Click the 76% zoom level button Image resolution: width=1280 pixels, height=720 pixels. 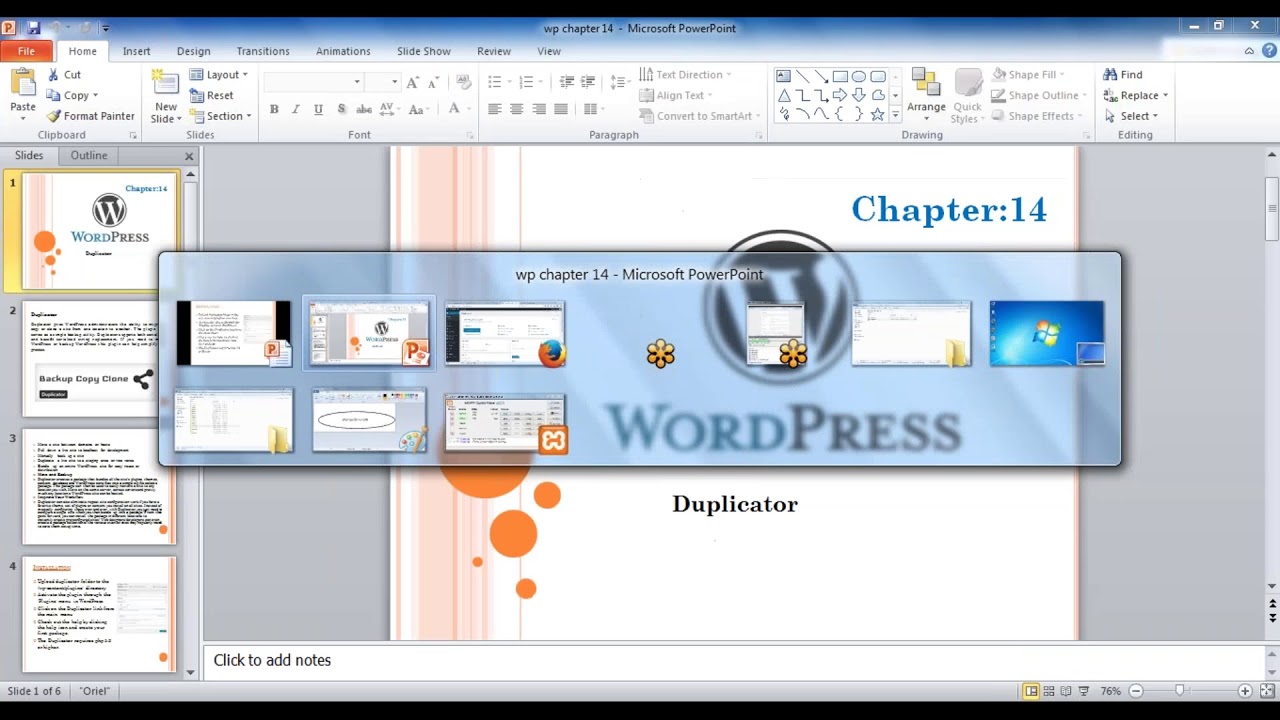1110,691
